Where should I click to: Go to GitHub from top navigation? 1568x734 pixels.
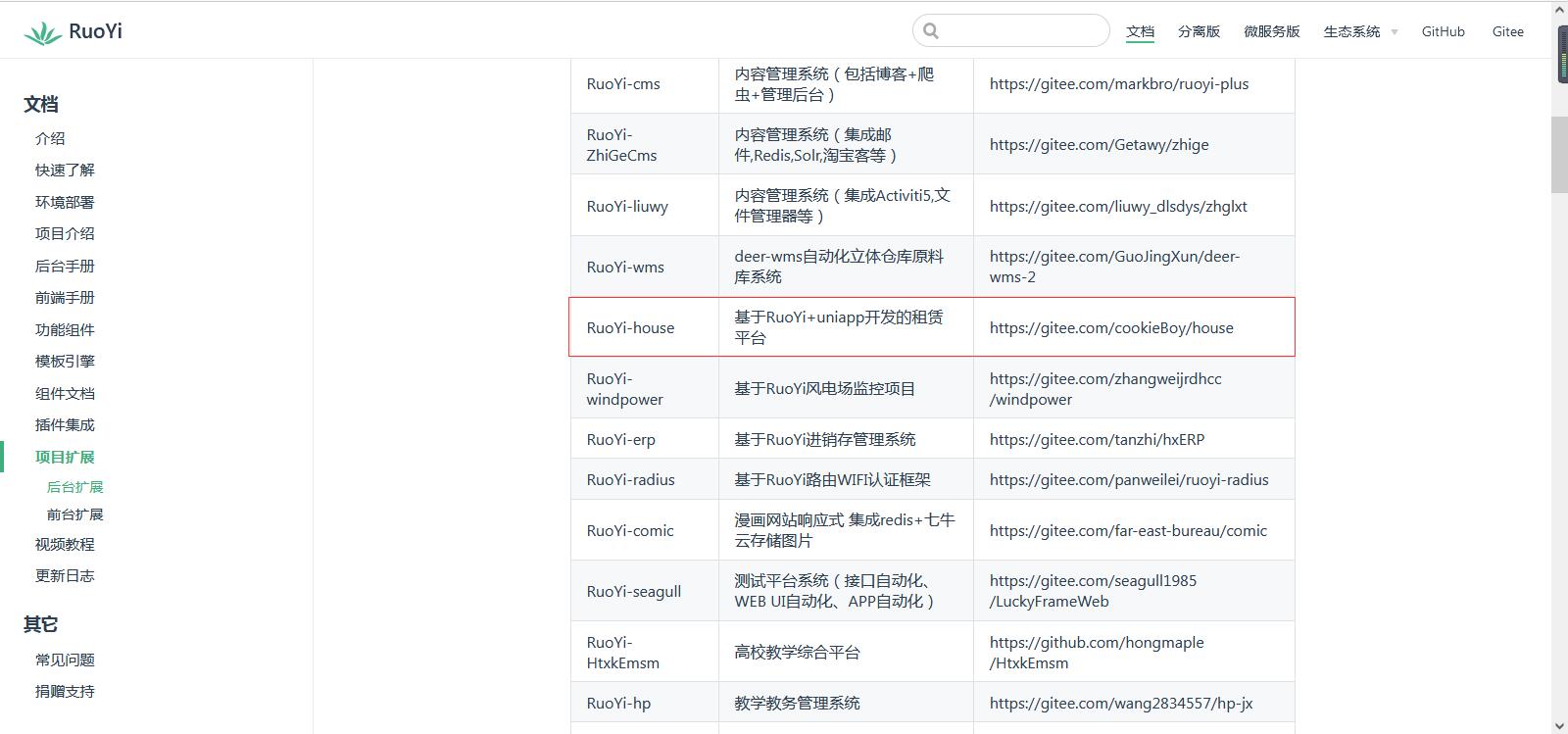point(1443,31)
